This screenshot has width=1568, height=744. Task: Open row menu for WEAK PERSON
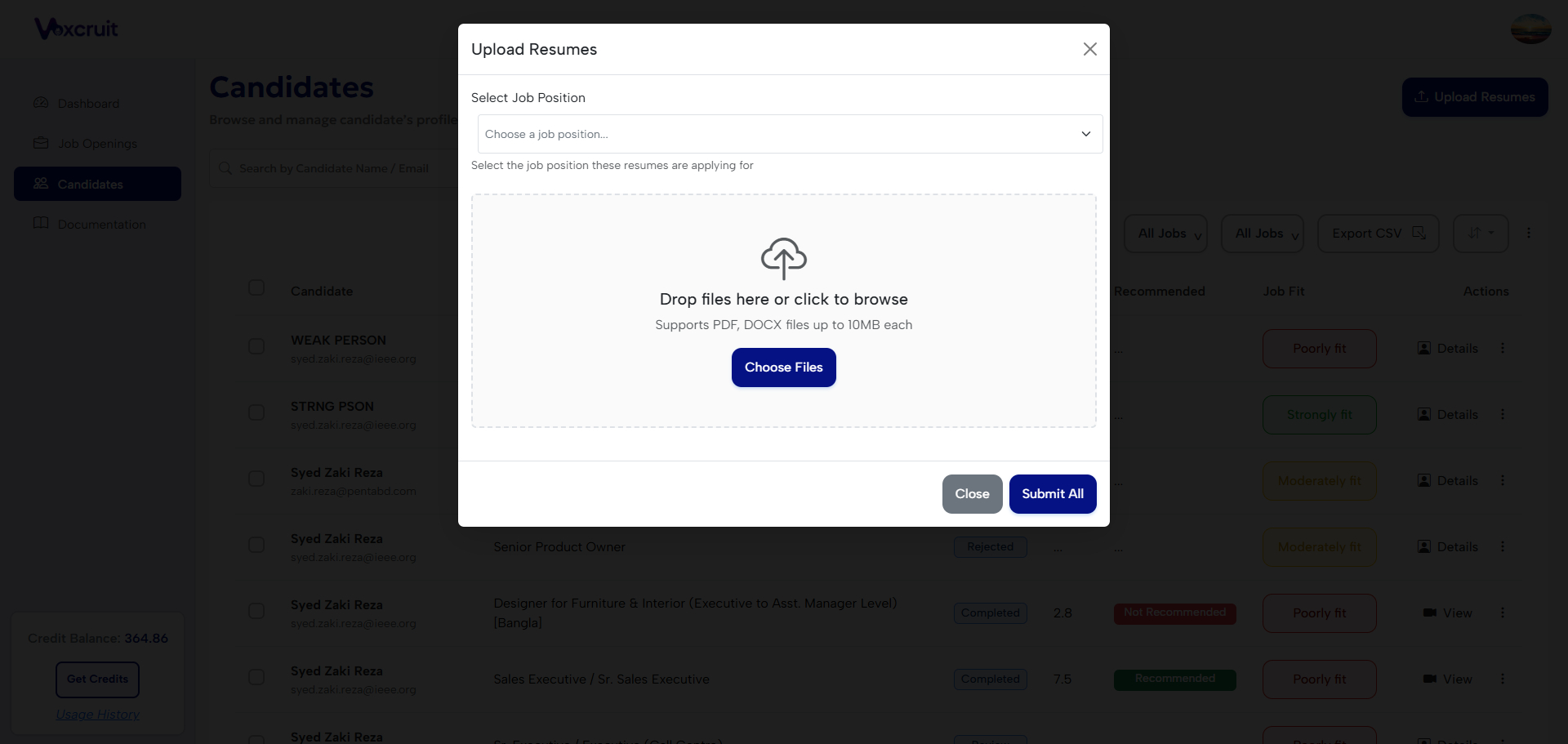coord(1503,348)
